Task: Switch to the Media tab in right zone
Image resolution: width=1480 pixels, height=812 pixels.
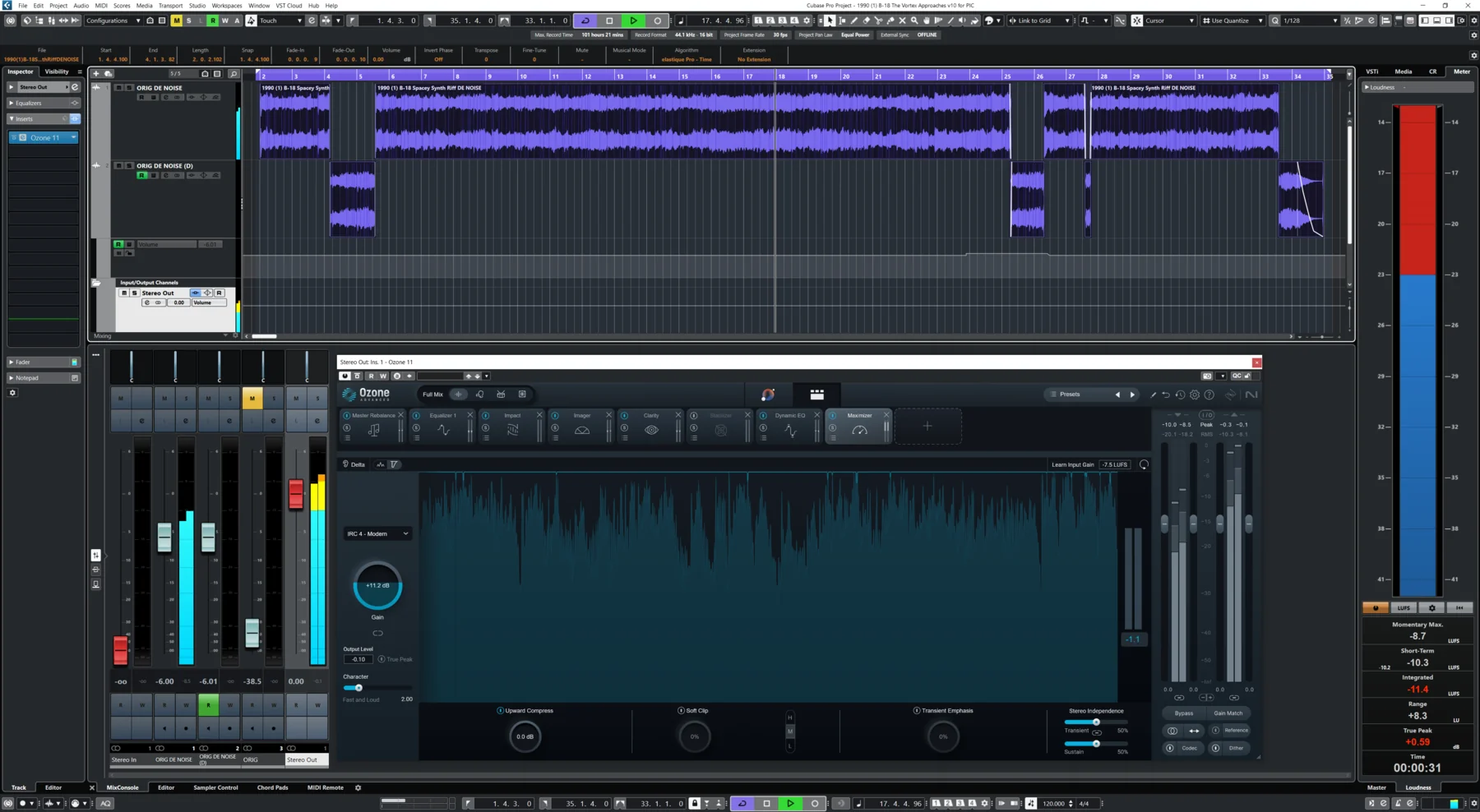Action: [1403, 72]
